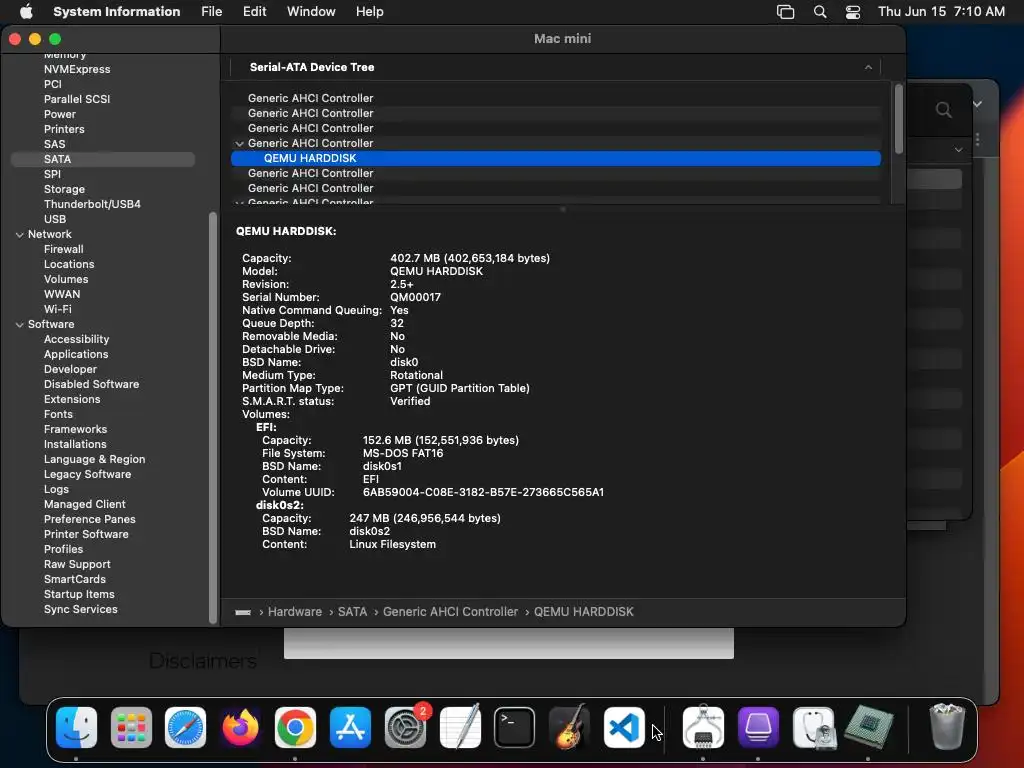Click the sidebar vertical scrollbar

tap(212, 418)
